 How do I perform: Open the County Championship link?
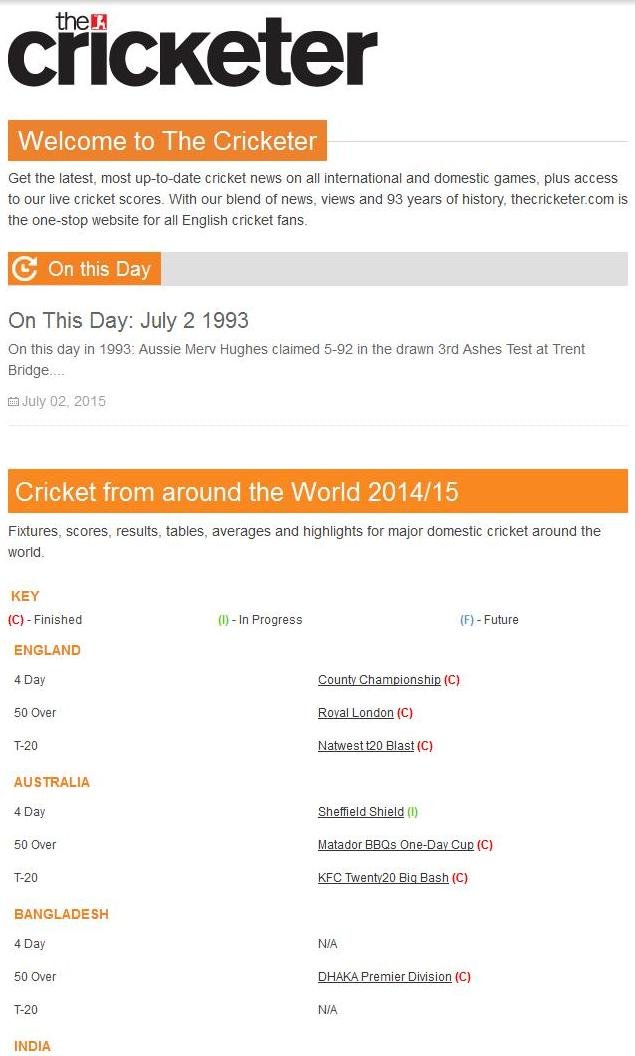[379, 680]
